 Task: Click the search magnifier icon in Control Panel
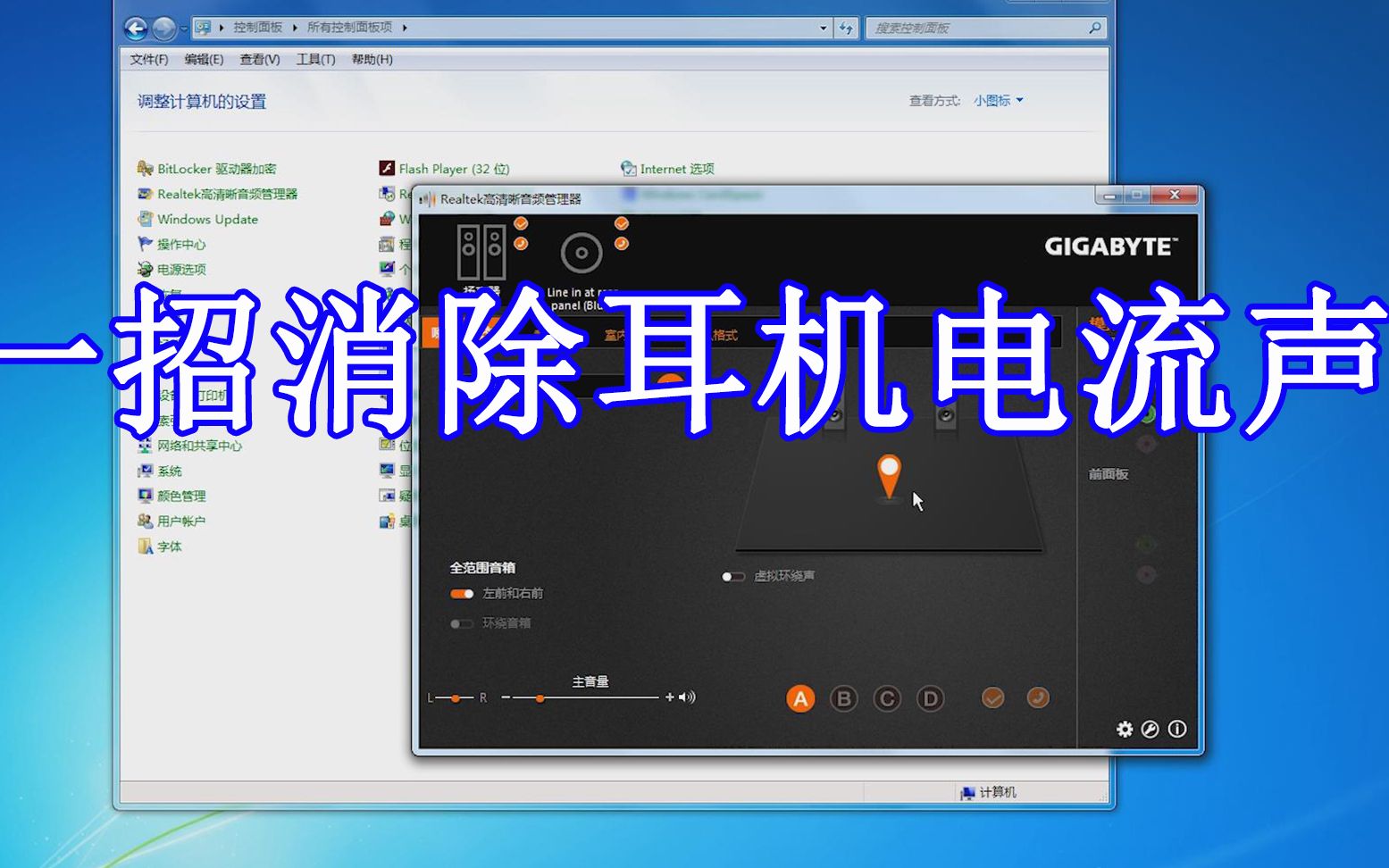[x=1095, y=29]
